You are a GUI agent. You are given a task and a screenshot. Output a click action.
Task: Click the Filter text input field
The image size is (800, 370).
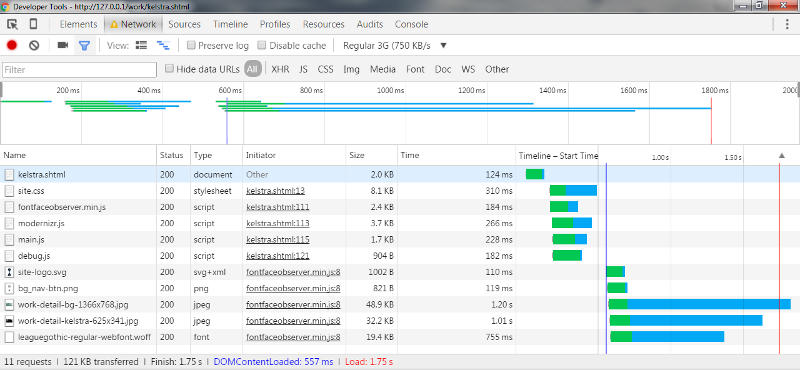pos(79,70)
